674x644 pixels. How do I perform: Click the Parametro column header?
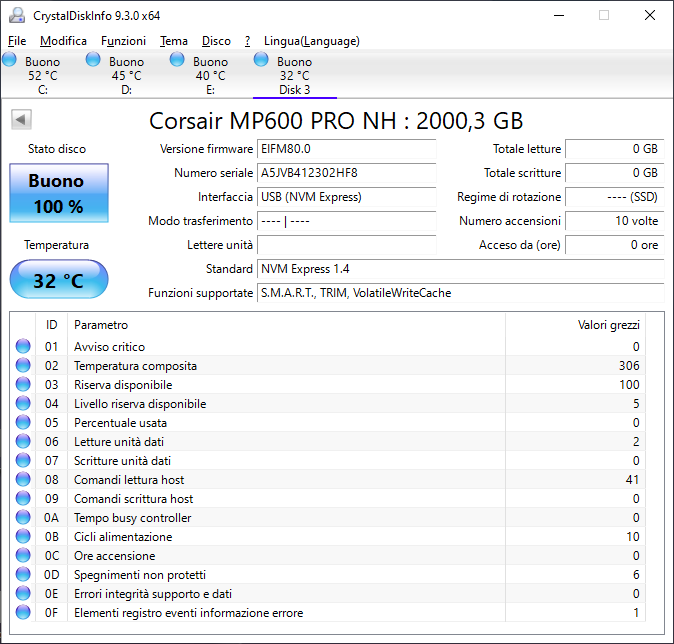coord(286,325)
